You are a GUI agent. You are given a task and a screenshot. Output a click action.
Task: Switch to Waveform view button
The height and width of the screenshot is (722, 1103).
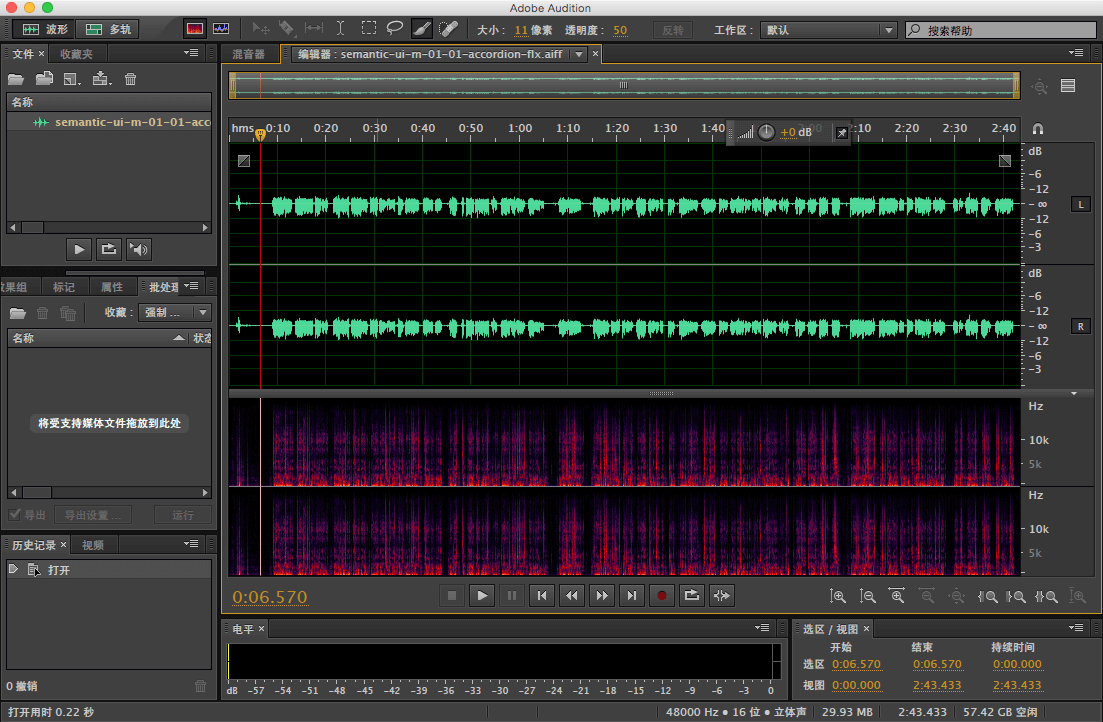pyautogui.click(x=44, y=30)
